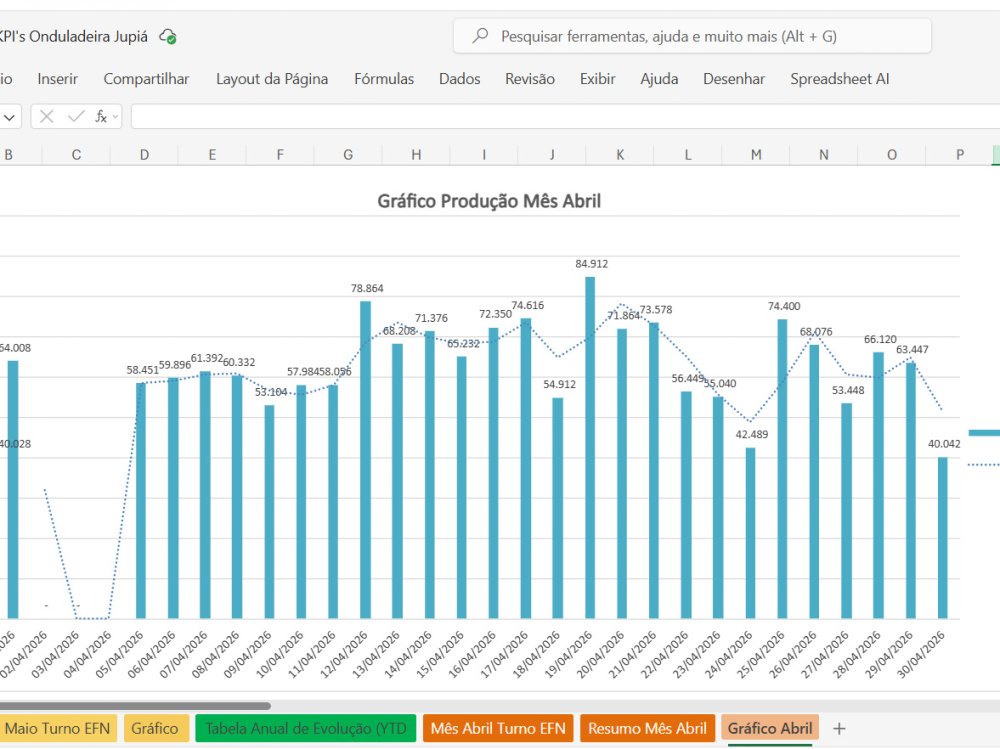
Task: Select column D header
Action: click(x=144, y=155)
